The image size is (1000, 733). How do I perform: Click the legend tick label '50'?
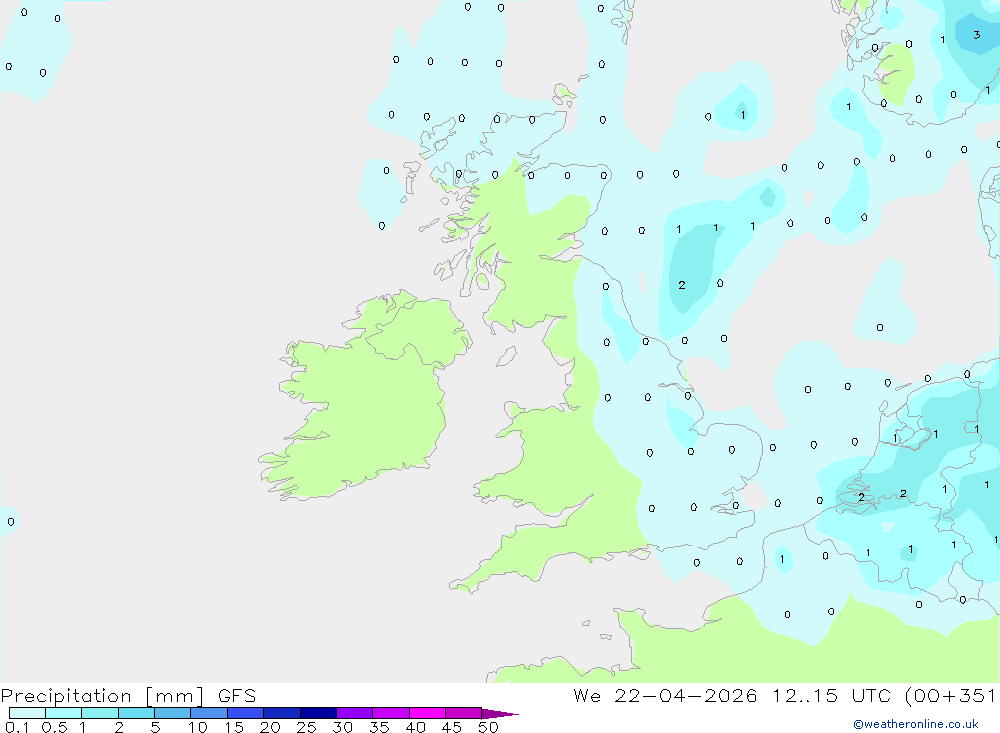(x=489, y=727)
